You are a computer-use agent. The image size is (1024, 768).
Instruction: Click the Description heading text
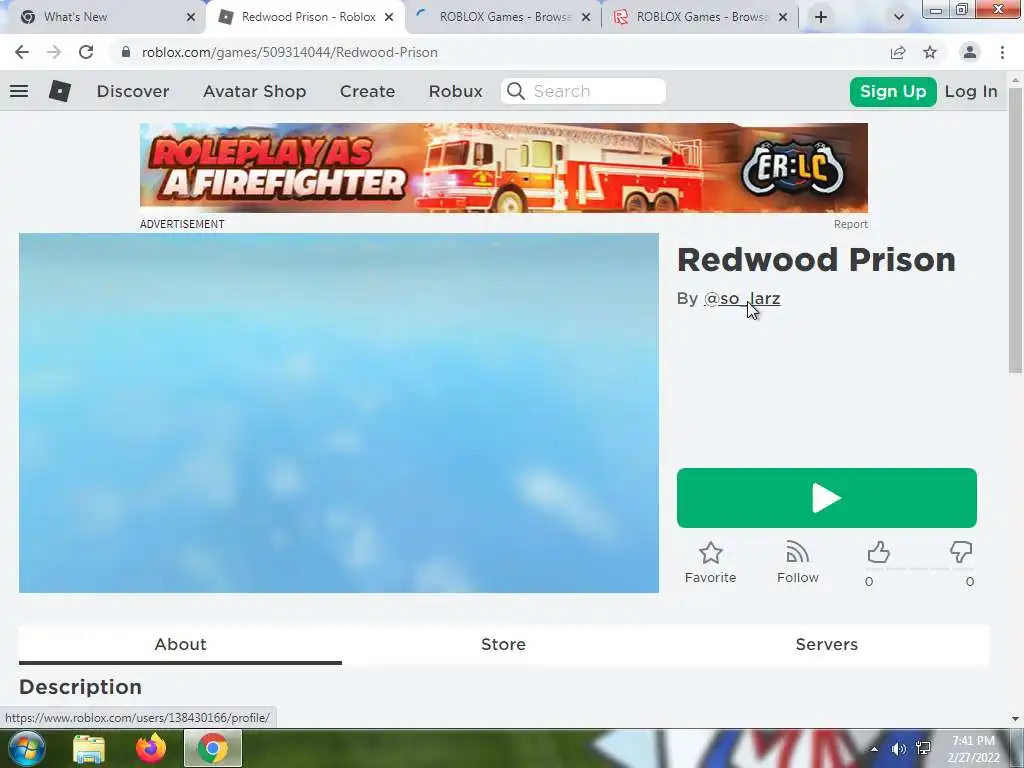click(80, 687)
